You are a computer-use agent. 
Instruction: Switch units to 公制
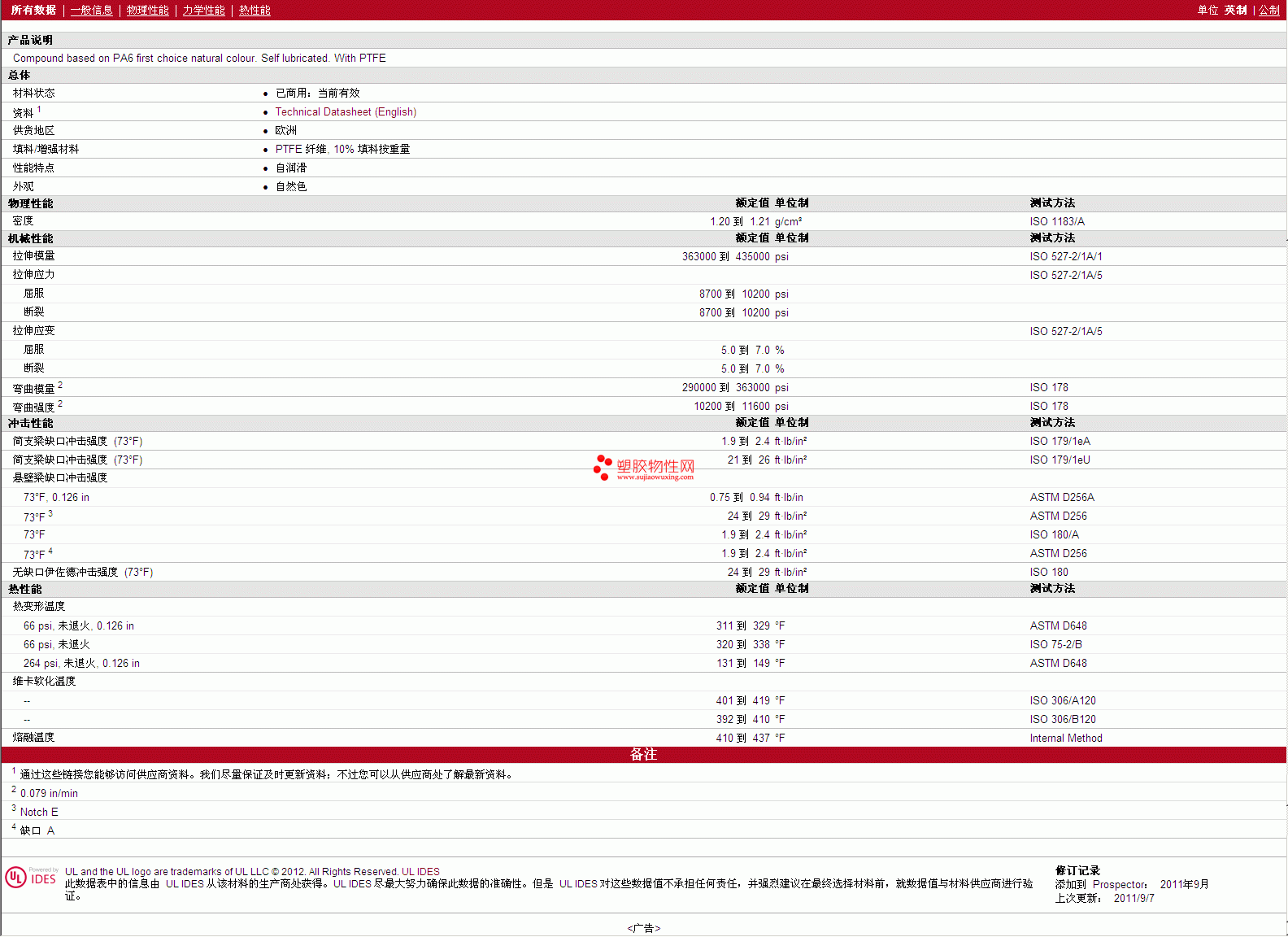click(1268, 11)
